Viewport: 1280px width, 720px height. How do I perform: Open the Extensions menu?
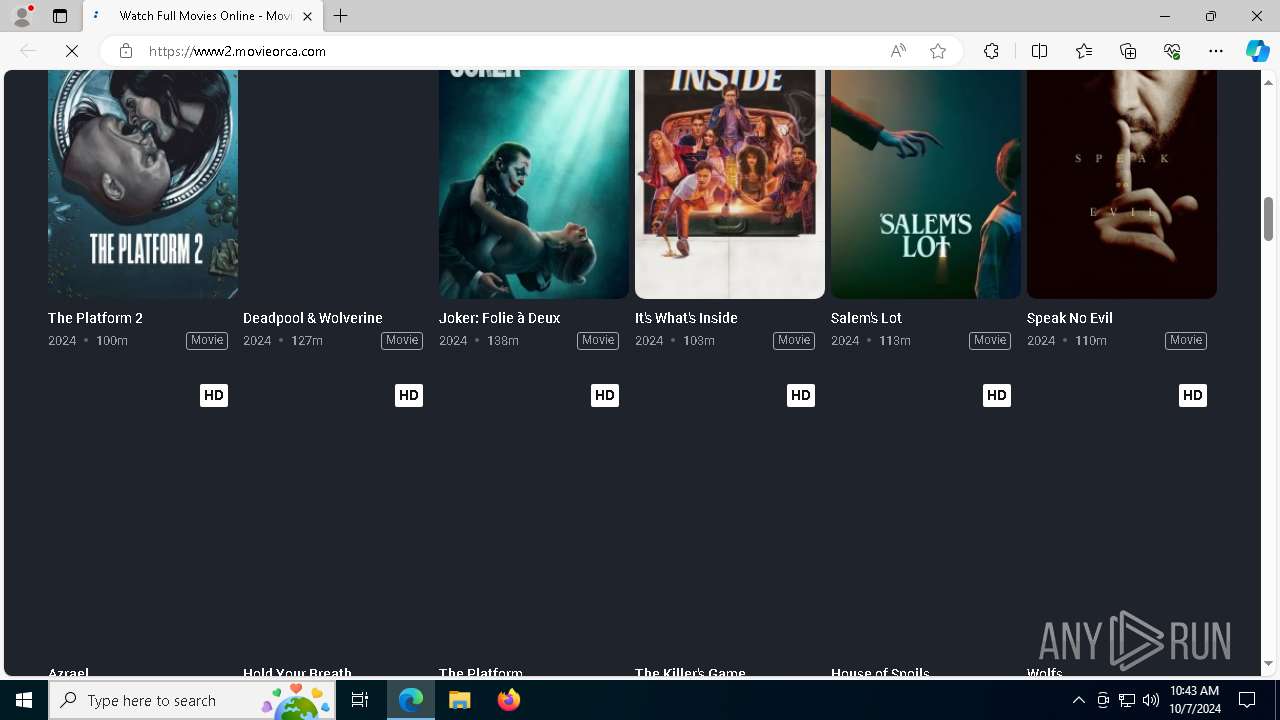(x=991, y=51)
